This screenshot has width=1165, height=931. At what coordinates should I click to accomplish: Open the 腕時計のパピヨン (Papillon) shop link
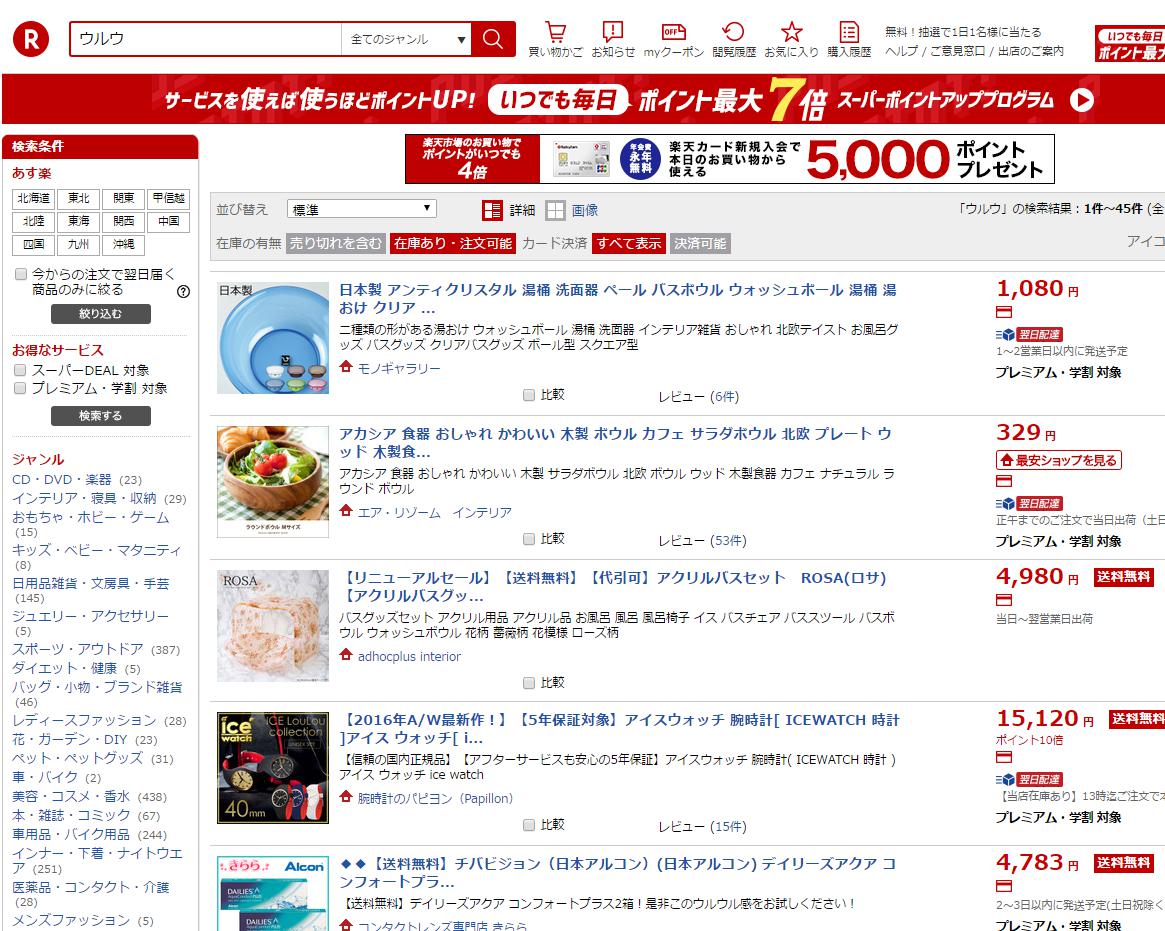[435, 798]
